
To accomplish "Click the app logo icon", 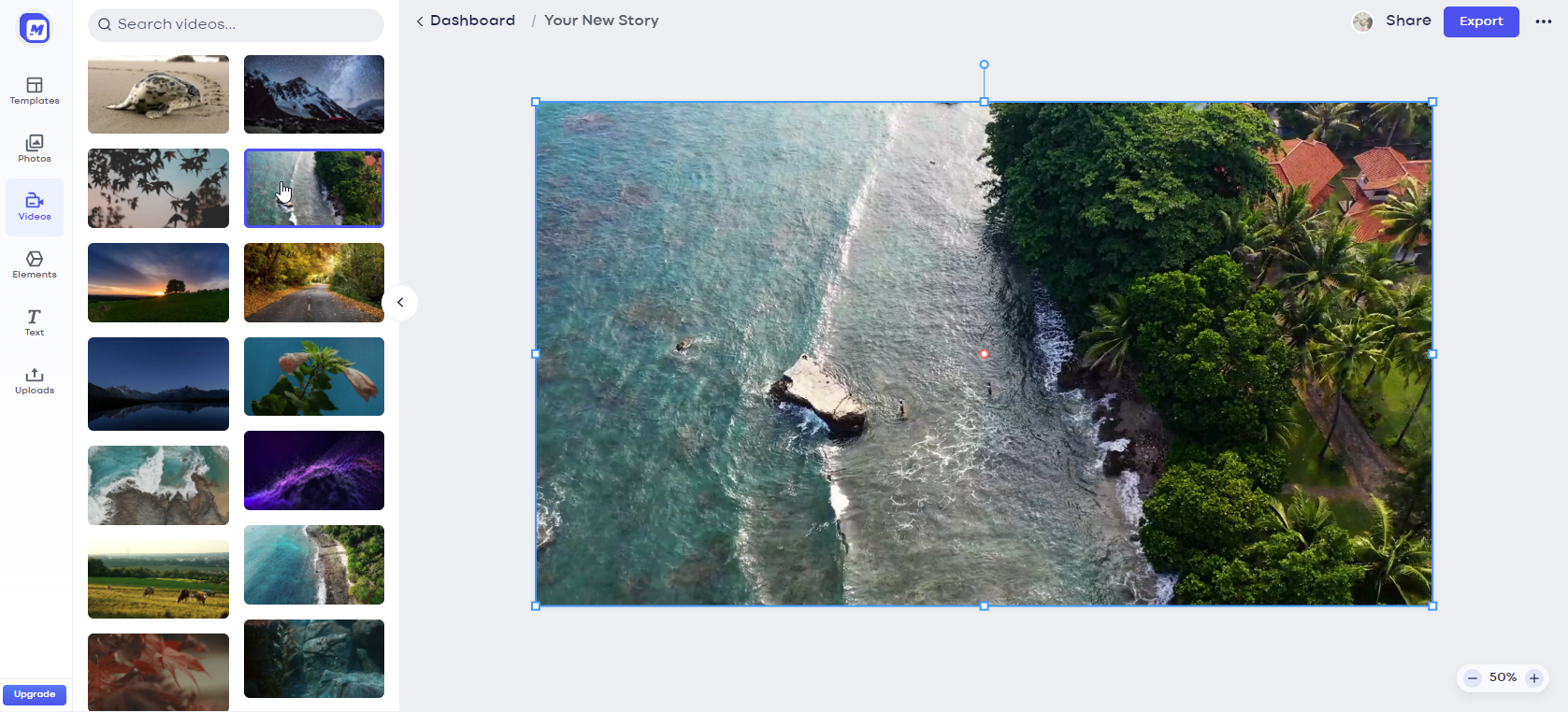I will click(x=35, y=29).
